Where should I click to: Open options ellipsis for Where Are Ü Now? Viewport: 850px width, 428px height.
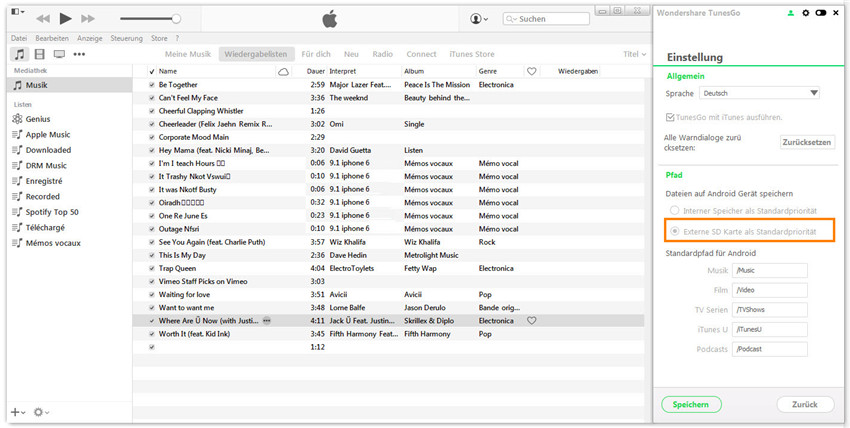tap(267, 321)
